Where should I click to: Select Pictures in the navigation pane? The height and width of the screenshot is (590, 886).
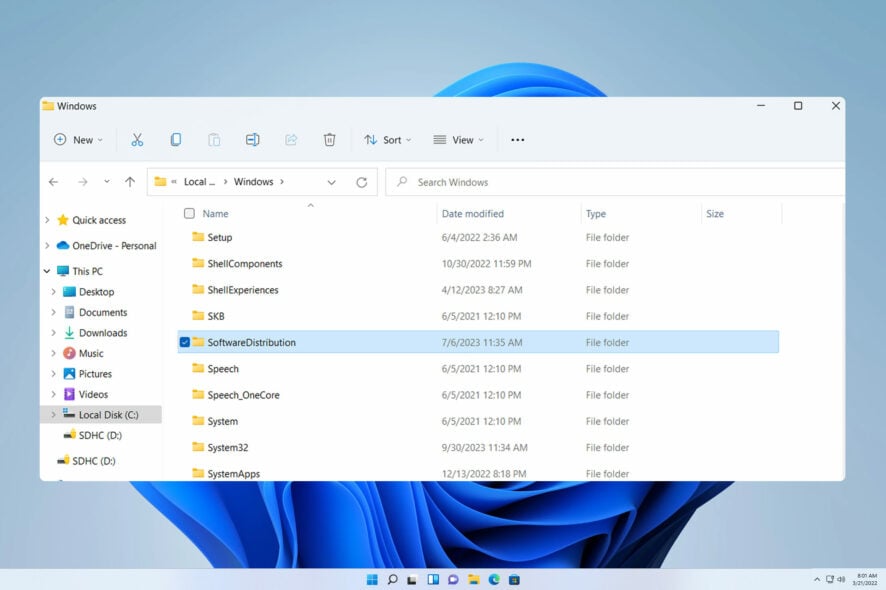(x=95, y=374)
